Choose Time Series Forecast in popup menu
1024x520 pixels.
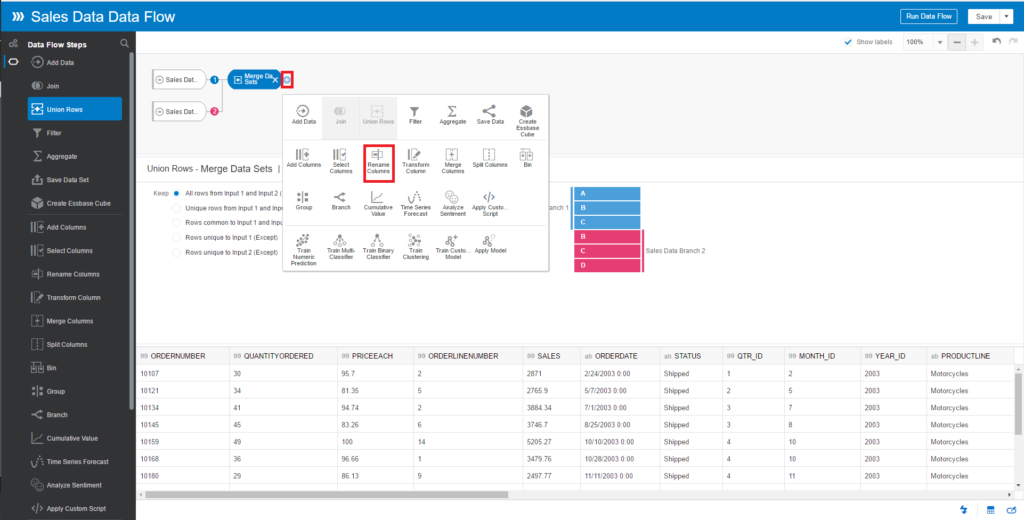click(415, 204)
